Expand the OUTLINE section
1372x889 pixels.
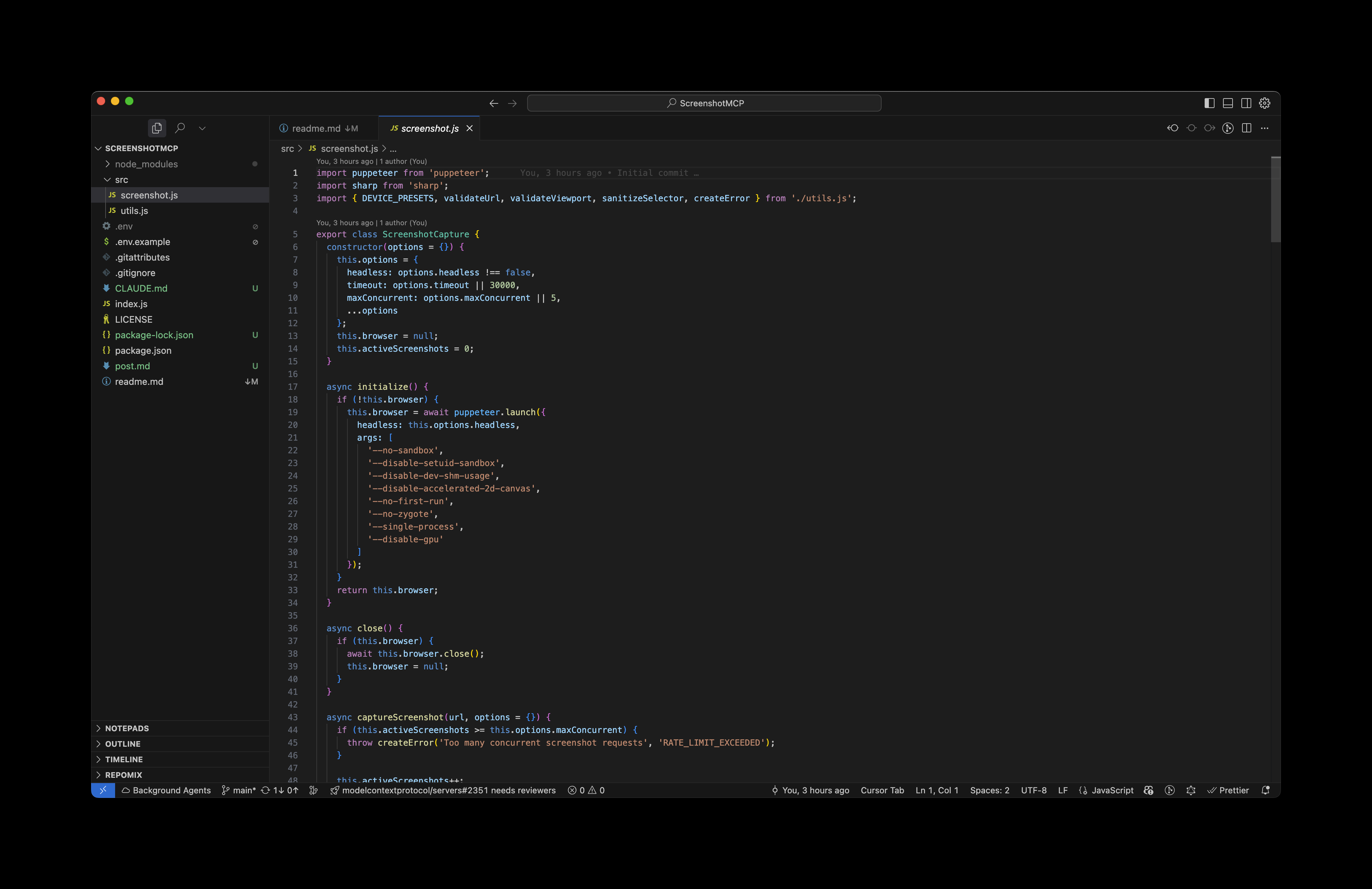(x=180, y=744)
